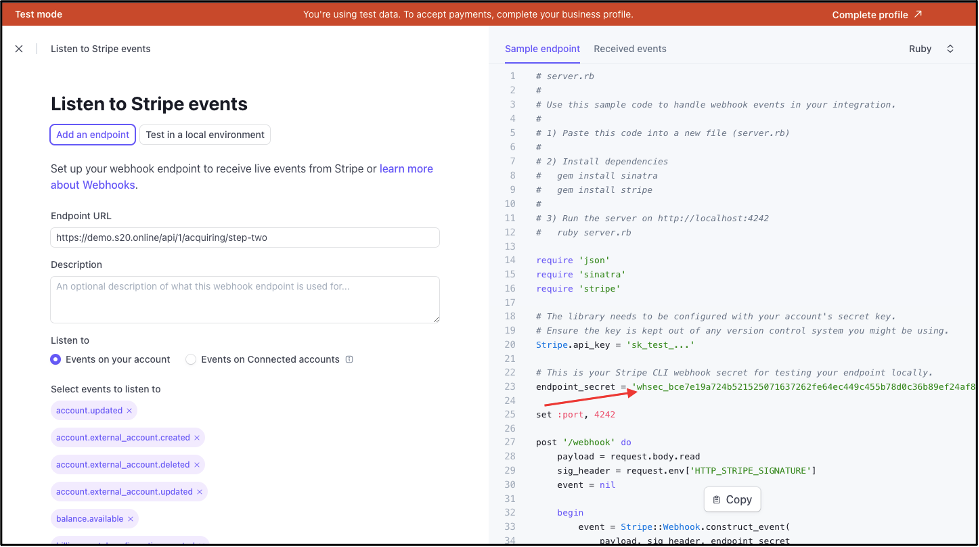The width and height of the screenshot is (979, 547).
Task: Remove account.external_account.deleted event tag
Action: [x=197, y=465]
